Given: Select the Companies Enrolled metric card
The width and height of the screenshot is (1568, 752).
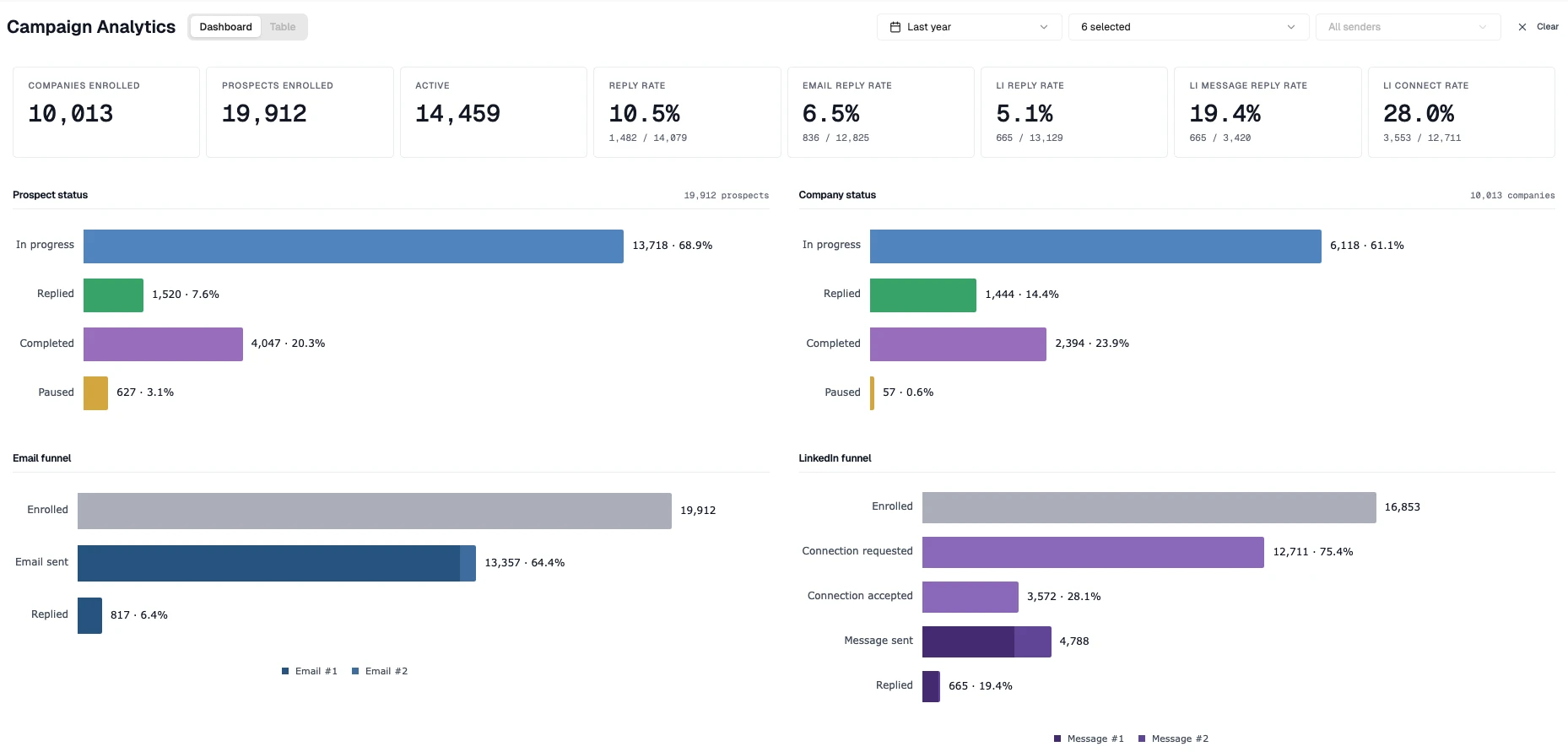Looking at the screenshot, I should point(106,112).
